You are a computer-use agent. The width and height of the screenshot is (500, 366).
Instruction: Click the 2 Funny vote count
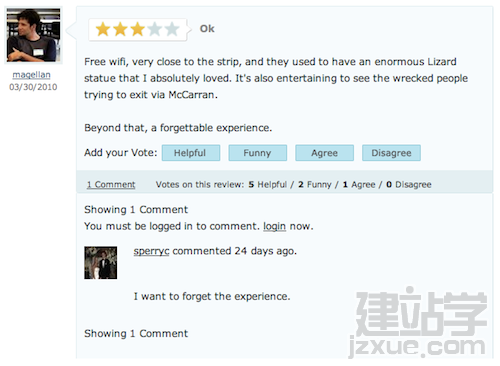315,184
